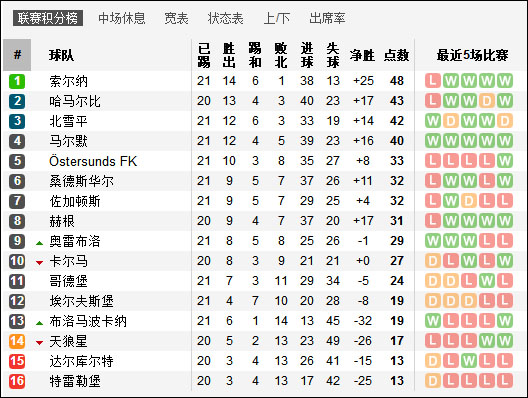
Task: Click the # column header
Action: [x=17, y=55]
